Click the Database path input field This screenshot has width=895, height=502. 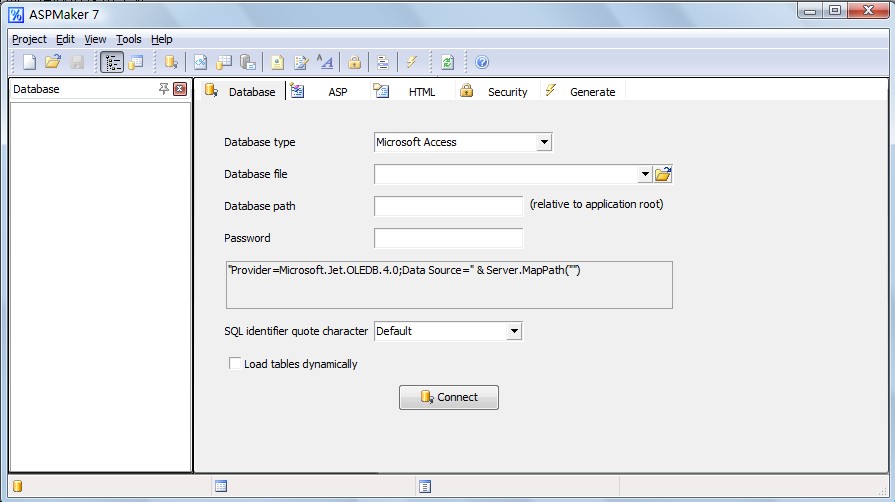(448, 206)
